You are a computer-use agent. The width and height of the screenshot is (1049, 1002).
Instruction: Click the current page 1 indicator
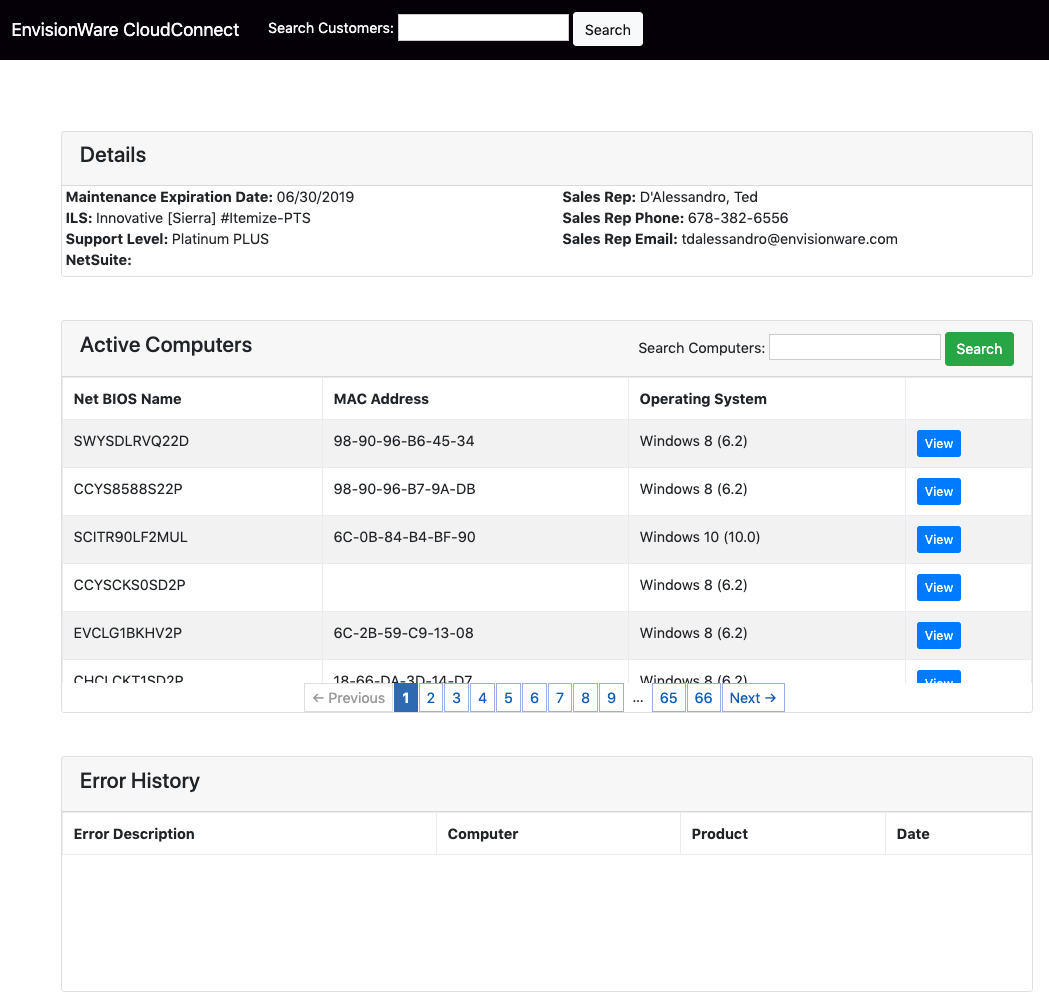(x=405, y=698)
